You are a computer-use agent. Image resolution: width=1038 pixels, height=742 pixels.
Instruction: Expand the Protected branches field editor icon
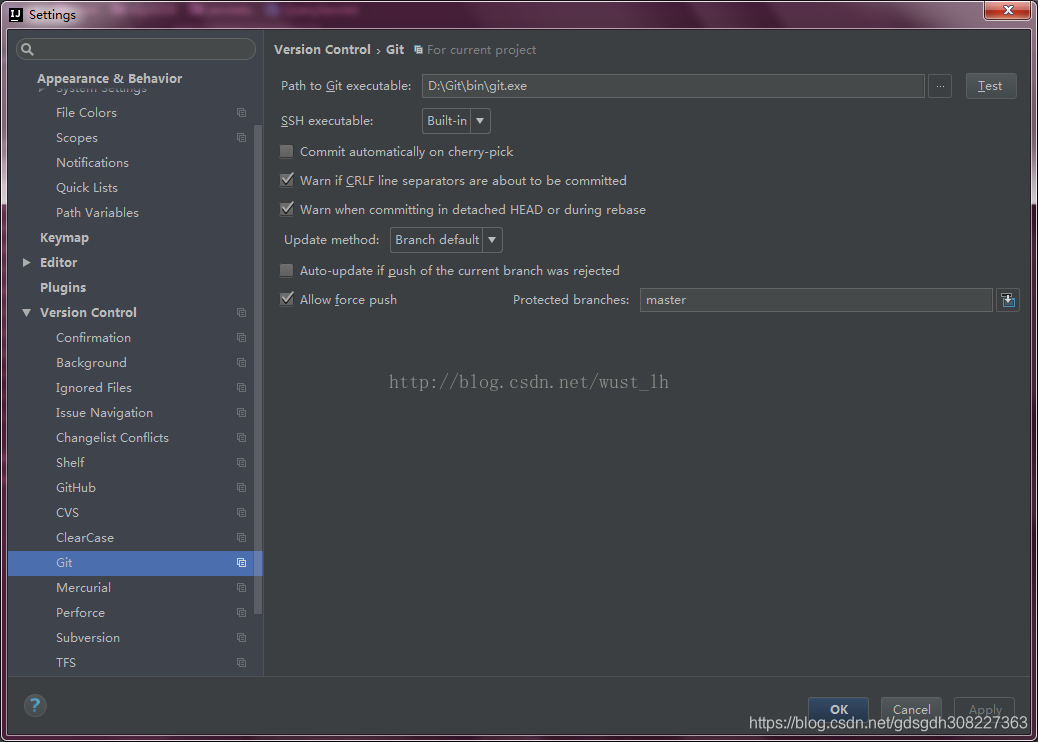(x=1008, y=300)
